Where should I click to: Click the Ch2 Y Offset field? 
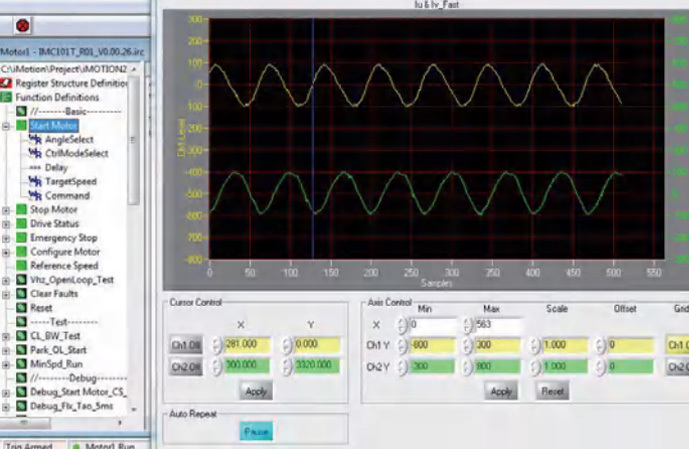coord(632,367)
